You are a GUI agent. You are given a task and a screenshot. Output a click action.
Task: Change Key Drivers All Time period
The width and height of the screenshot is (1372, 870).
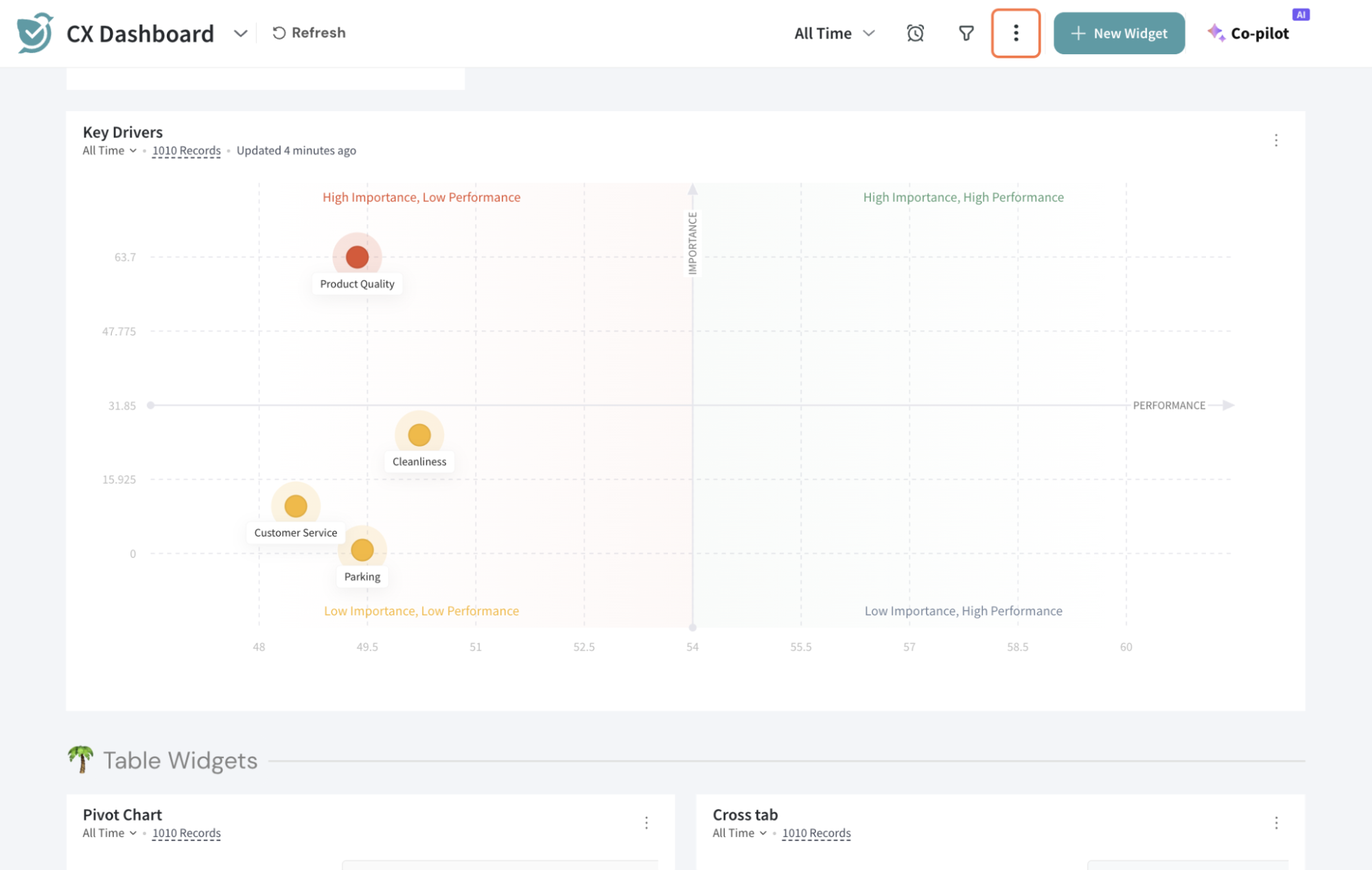click(x=109, y=150)
